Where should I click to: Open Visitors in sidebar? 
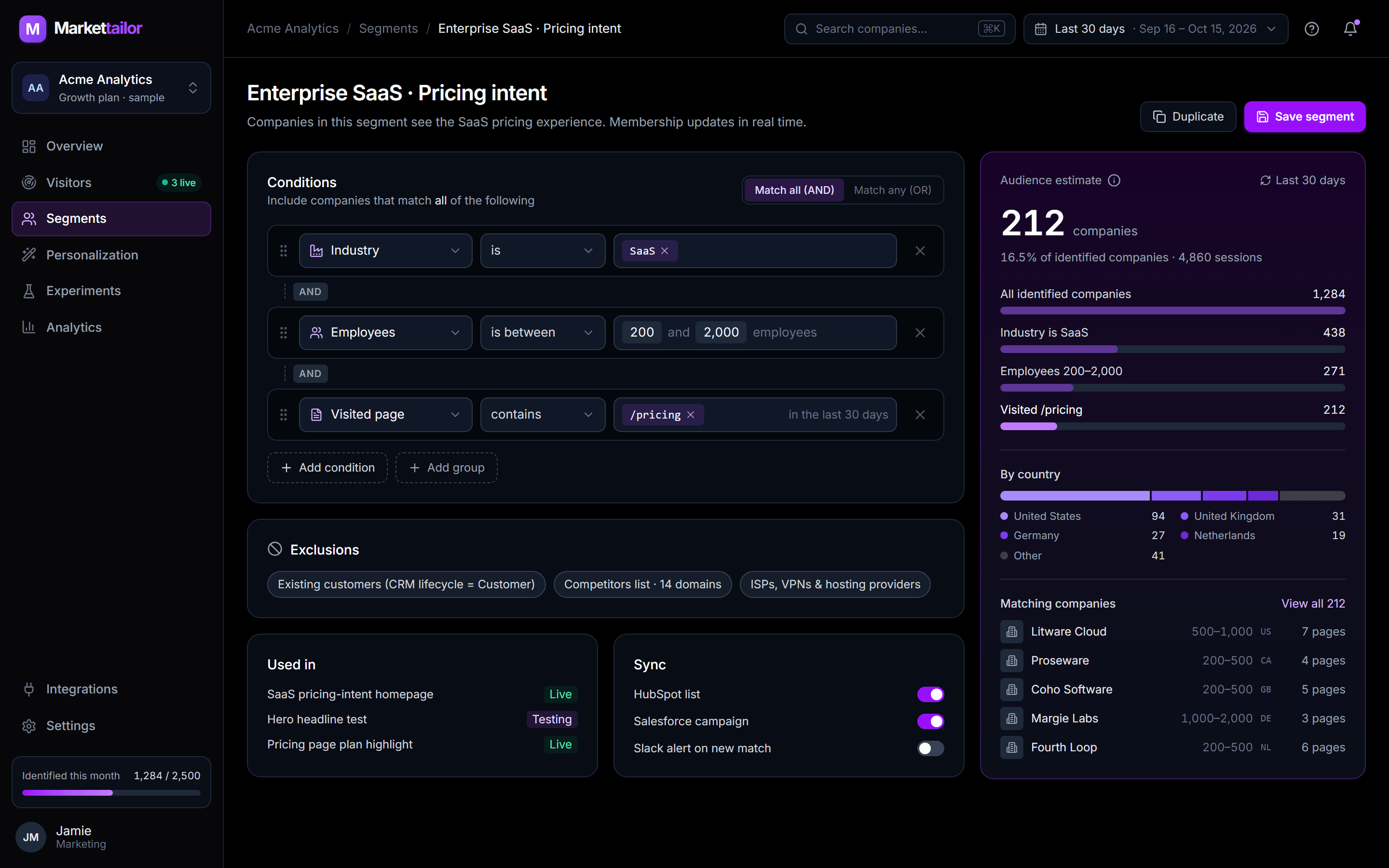pyautogui.click(x=111, y=183)
